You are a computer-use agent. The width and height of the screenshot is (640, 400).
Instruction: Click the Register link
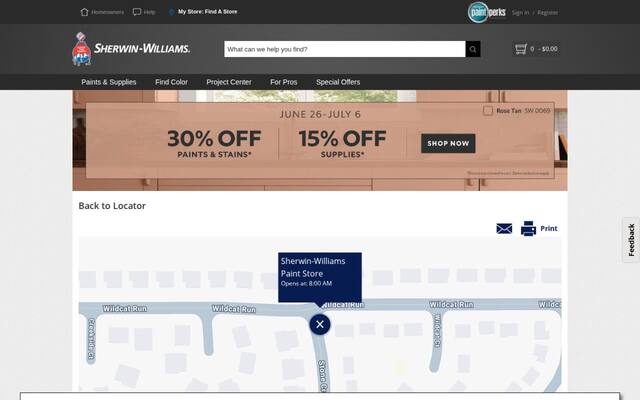coord(547,13)
